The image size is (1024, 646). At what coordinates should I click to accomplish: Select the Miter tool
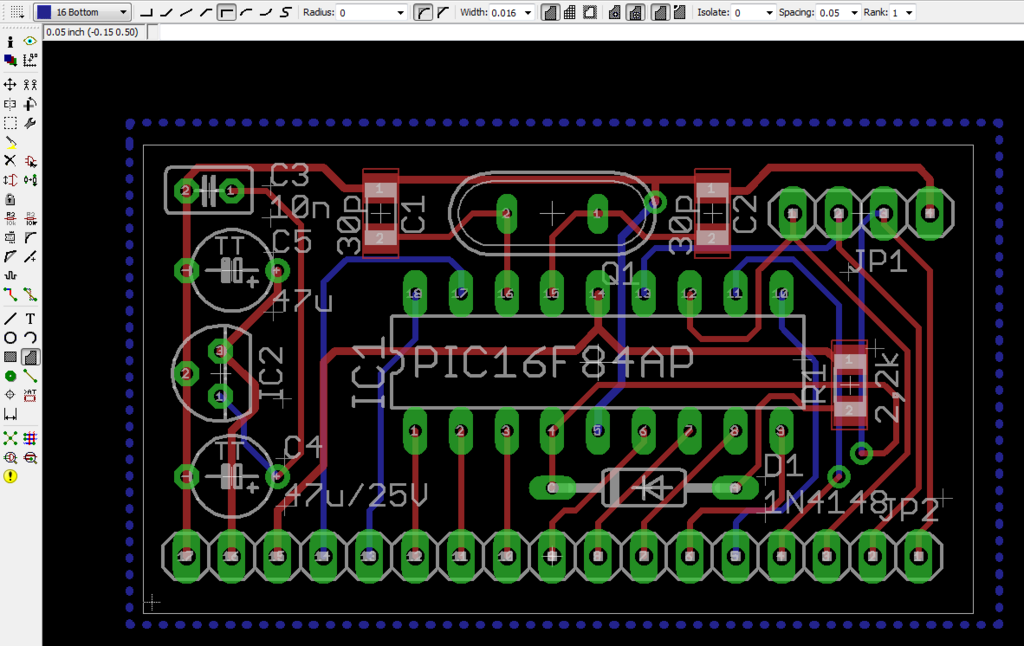click(30, 237)
